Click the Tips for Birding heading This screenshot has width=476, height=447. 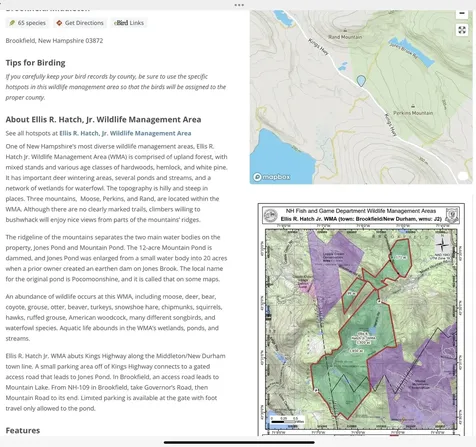[35, 63]
